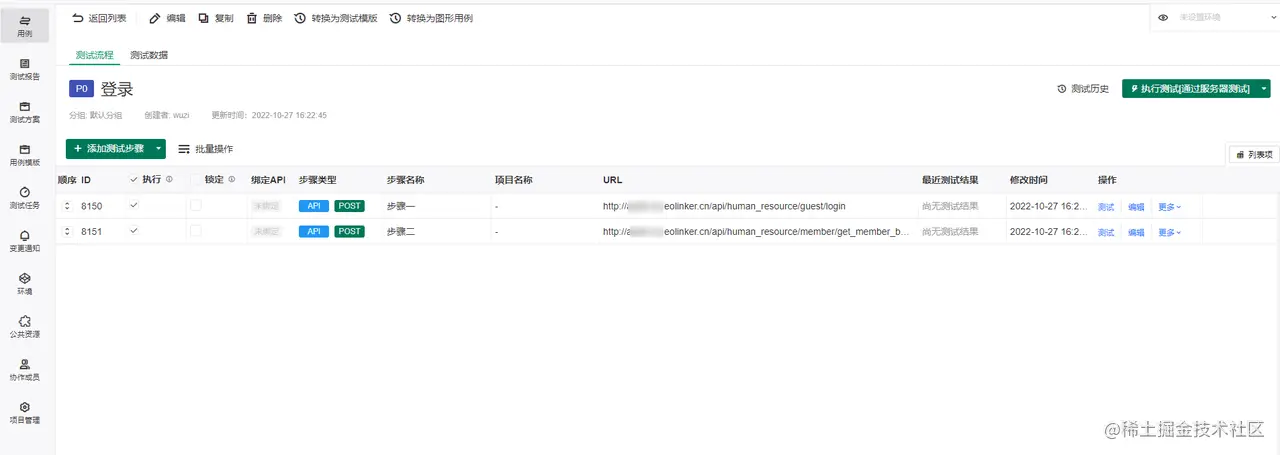Click the P0 priority badge
Image resolution: width=1280 pixels, height=455 pixels.
point(81,89)
